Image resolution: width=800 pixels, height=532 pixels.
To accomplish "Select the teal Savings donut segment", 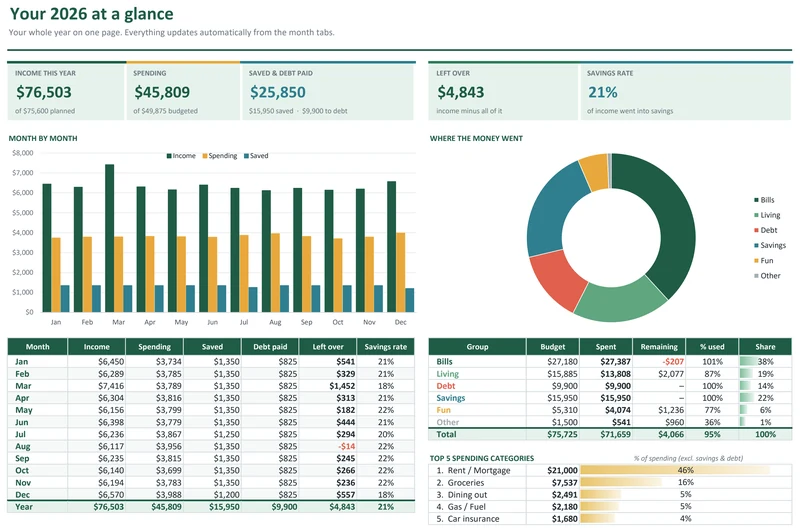I will click(x=551, y=209).
